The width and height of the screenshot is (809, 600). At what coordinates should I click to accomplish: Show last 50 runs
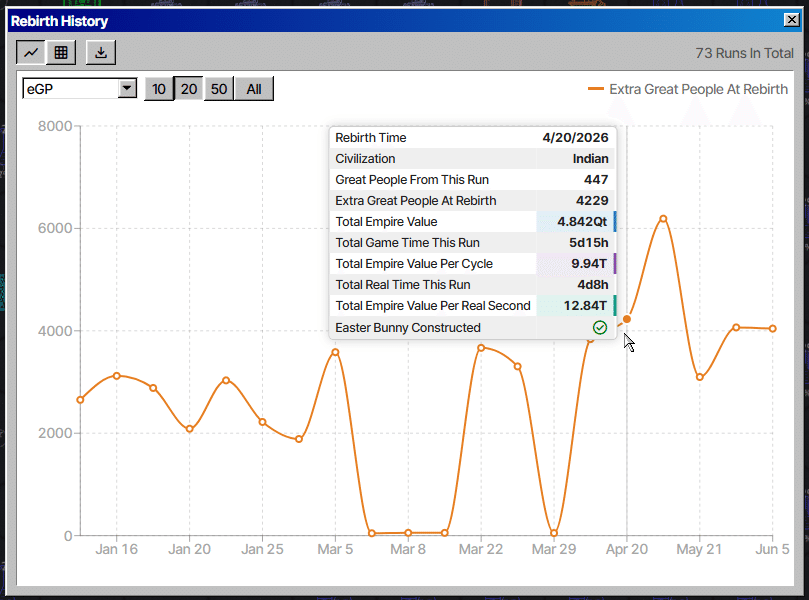219,89
